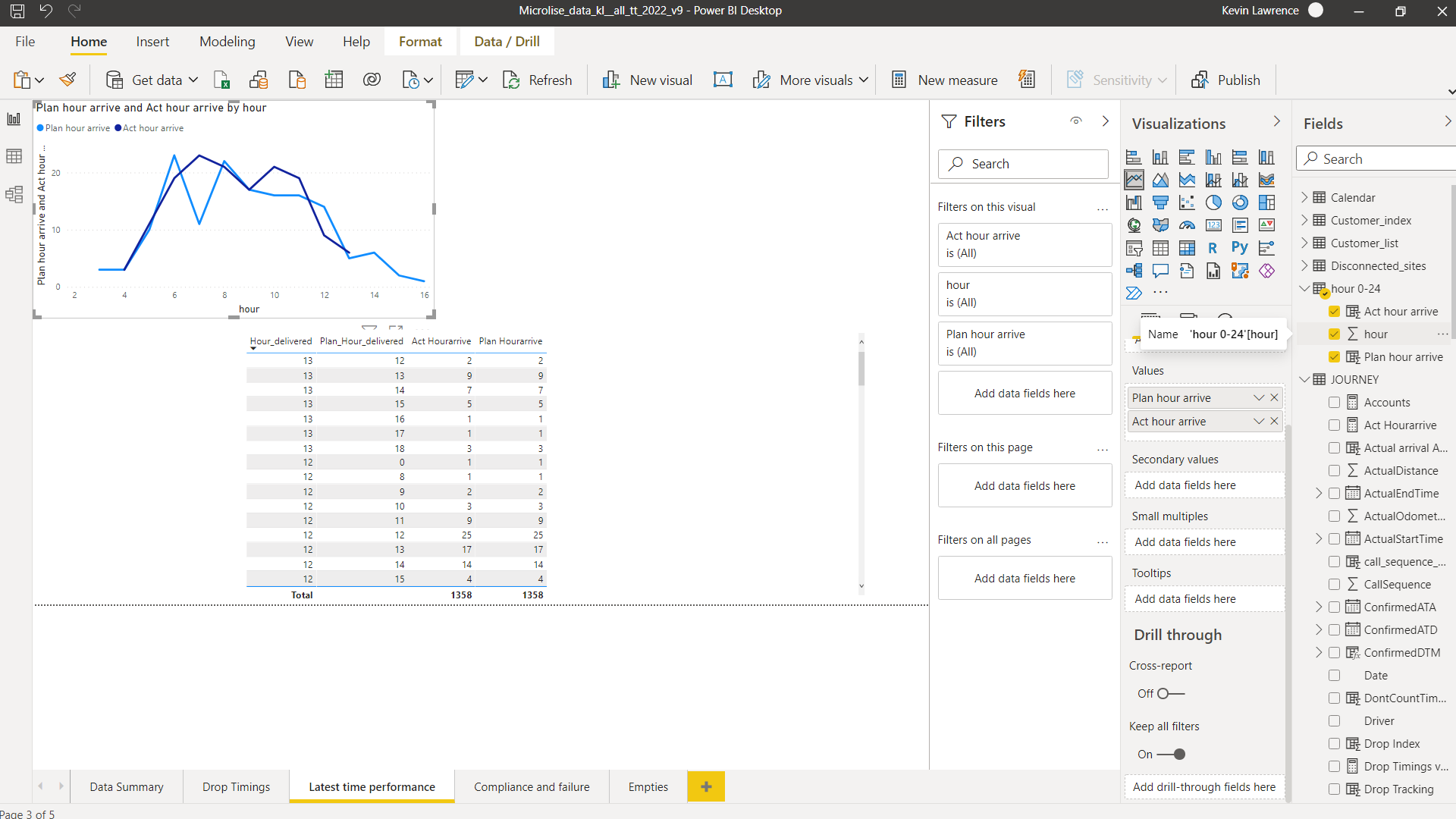Click the Format painter icon

[x=68, y=80]
